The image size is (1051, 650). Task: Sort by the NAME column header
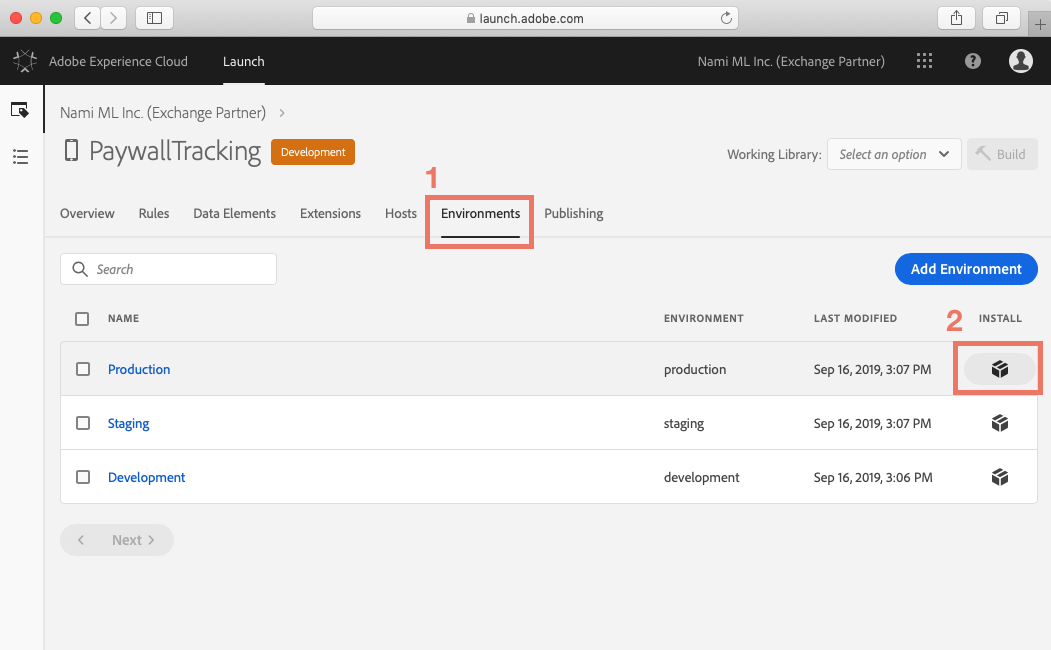(123, 318)
